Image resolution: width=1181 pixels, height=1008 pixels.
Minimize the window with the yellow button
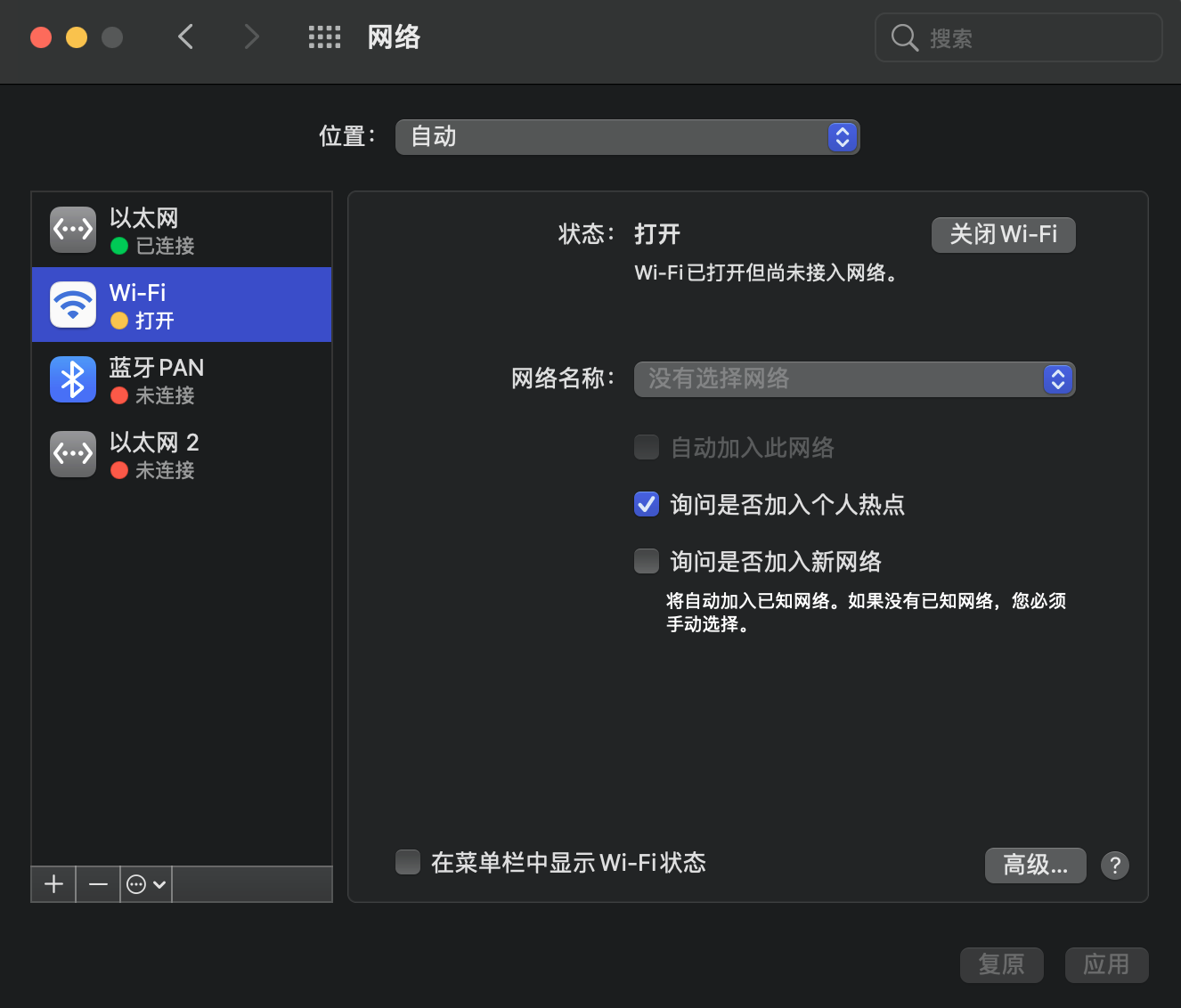click(77, 37)
